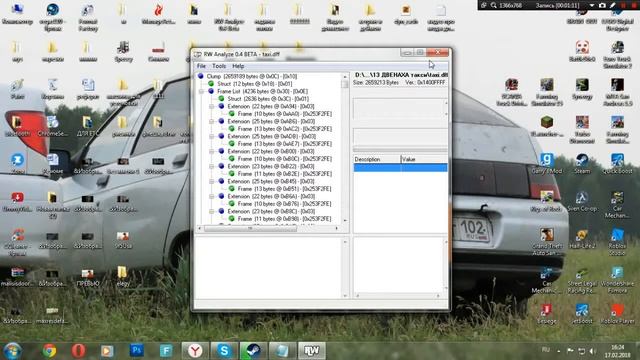Click the tree horizontal scroll right arrow

point(336,229)
